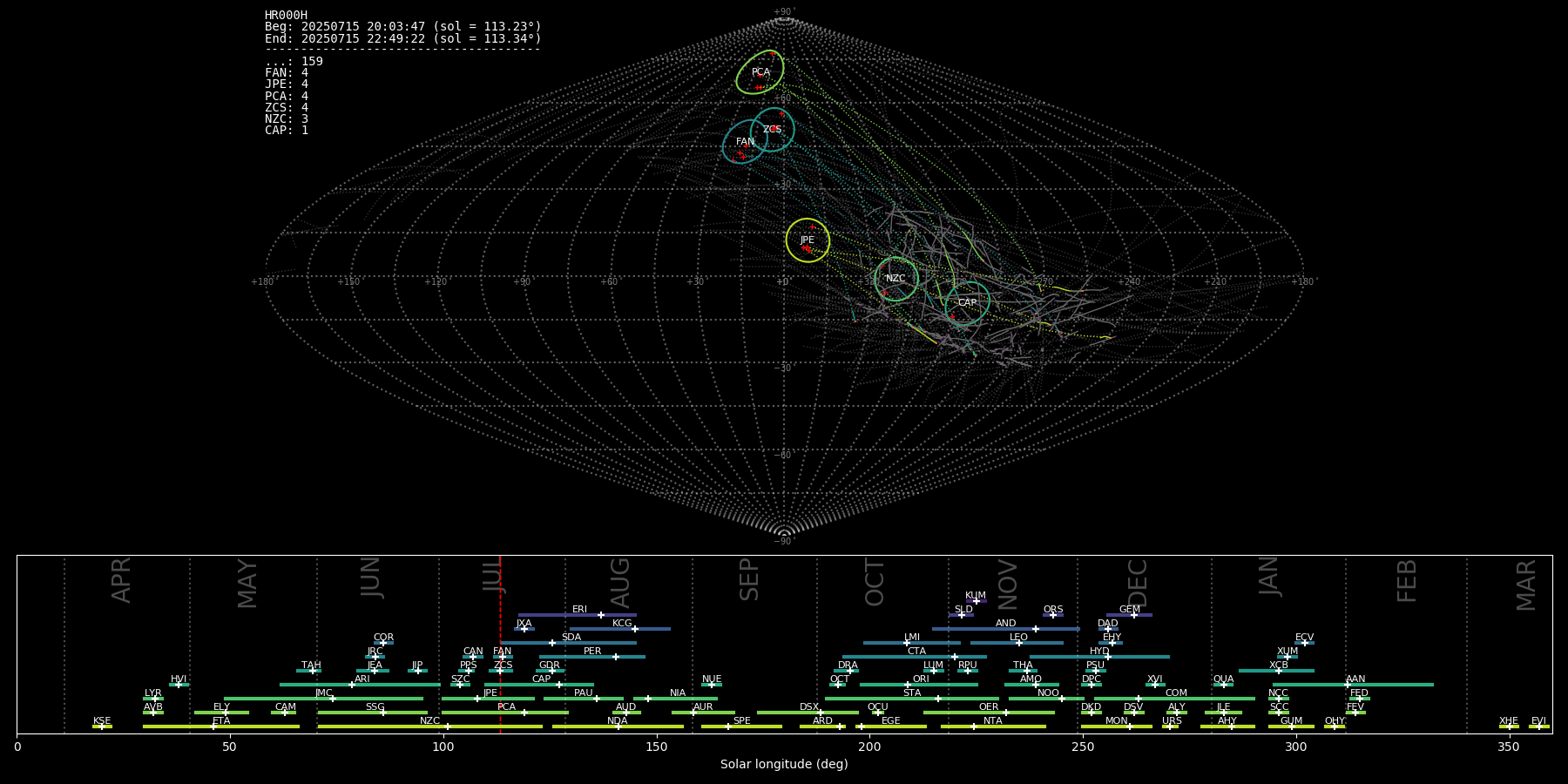Click the HR000H title text
1568x784 pixels.
point(287,16)
